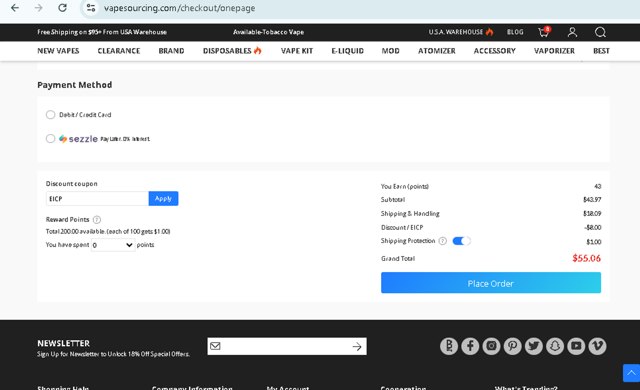The width and height of the screenshot is (640, 390).
Task: Open the BLOG link
Action: [515, 32]
